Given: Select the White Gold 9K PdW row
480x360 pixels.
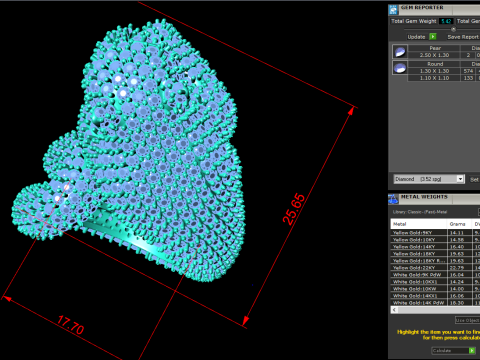Looking at the screenshot, I should click(435, 275).
